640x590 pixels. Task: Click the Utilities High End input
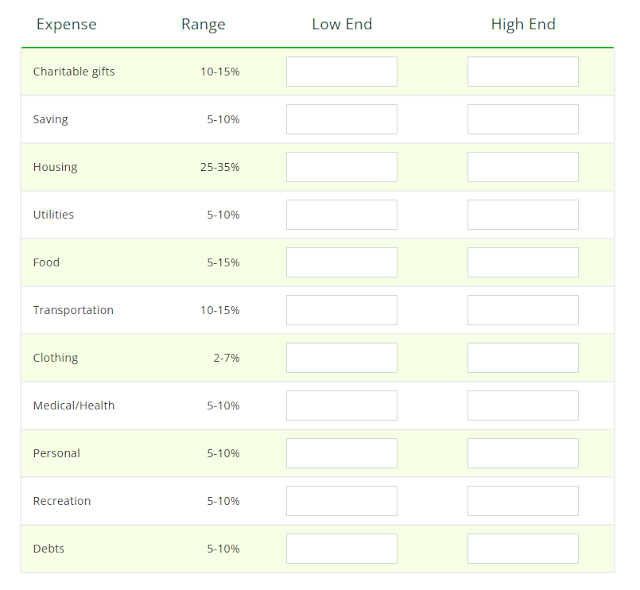[x=523, y=215]
